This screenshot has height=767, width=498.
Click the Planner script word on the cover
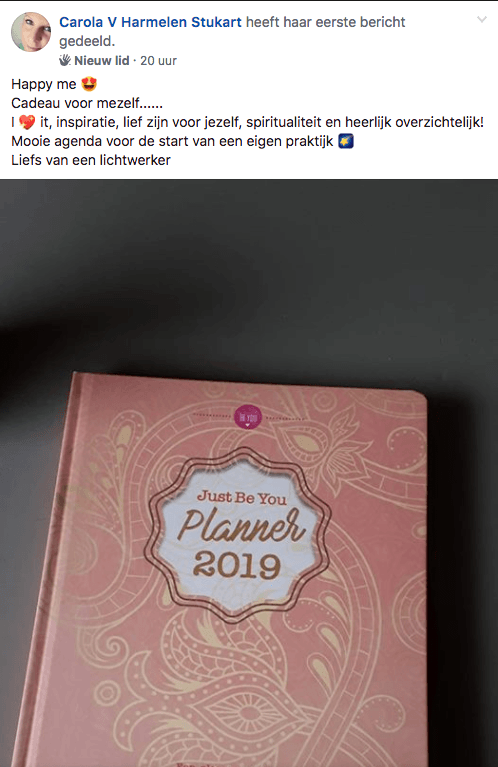tap(242, 525)
